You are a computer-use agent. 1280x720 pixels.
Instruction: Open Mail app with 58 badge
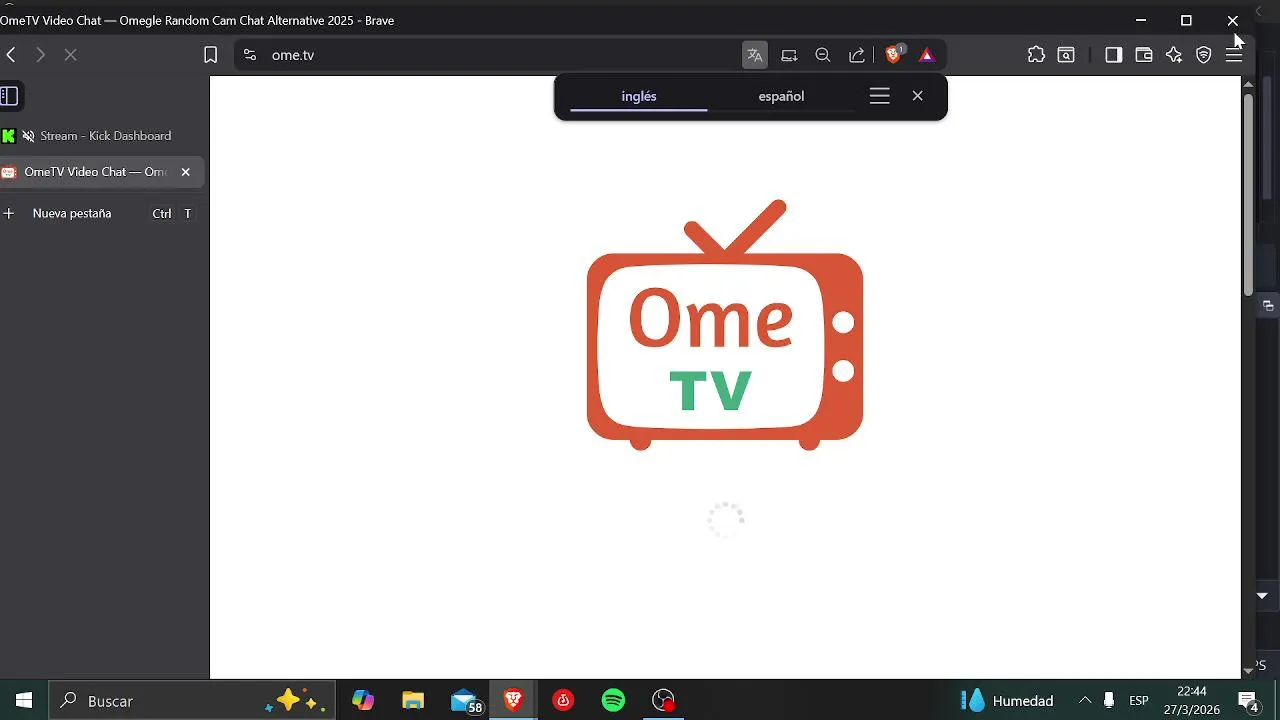tap(465, 700)
